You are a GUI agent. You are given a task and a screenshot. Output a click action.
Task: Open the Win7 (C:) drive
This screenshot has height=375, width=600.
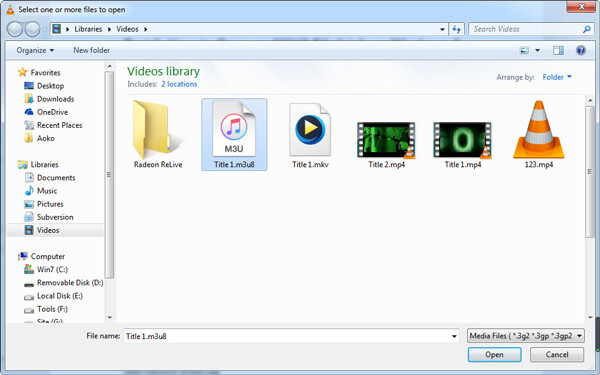point(52,269)
